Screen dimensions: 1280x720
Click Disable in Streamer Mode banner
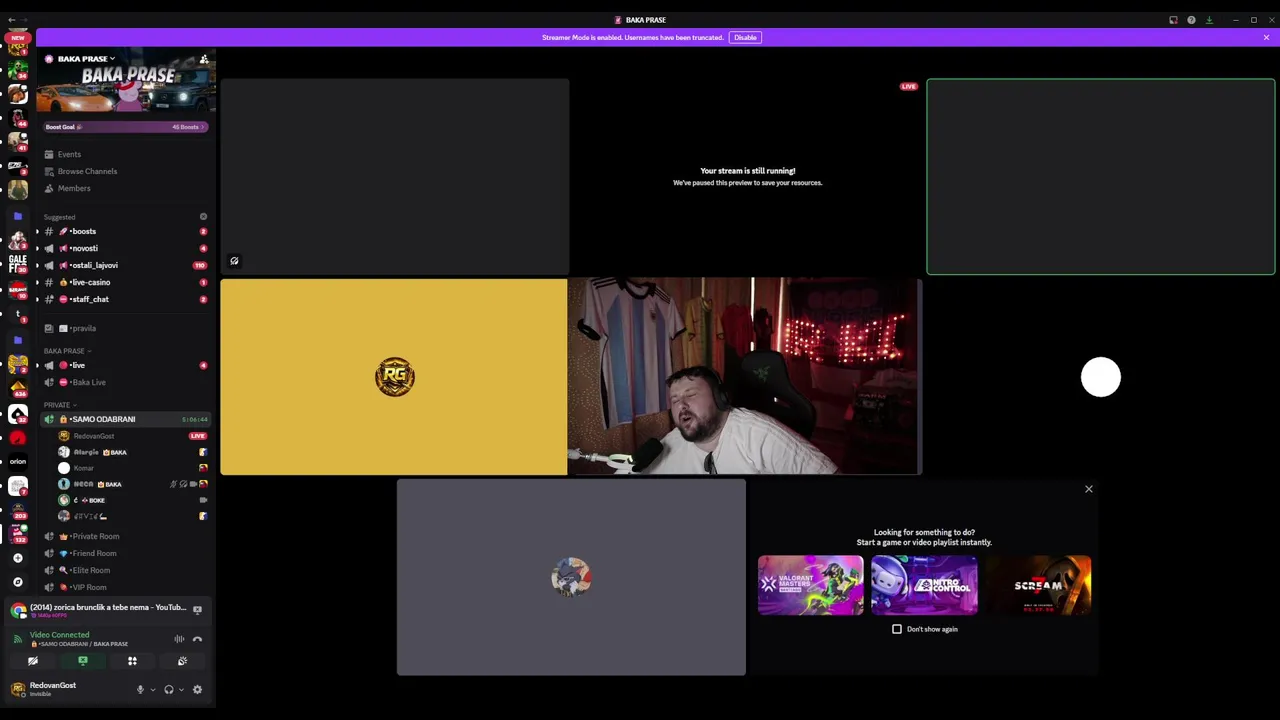pos(745,38)
